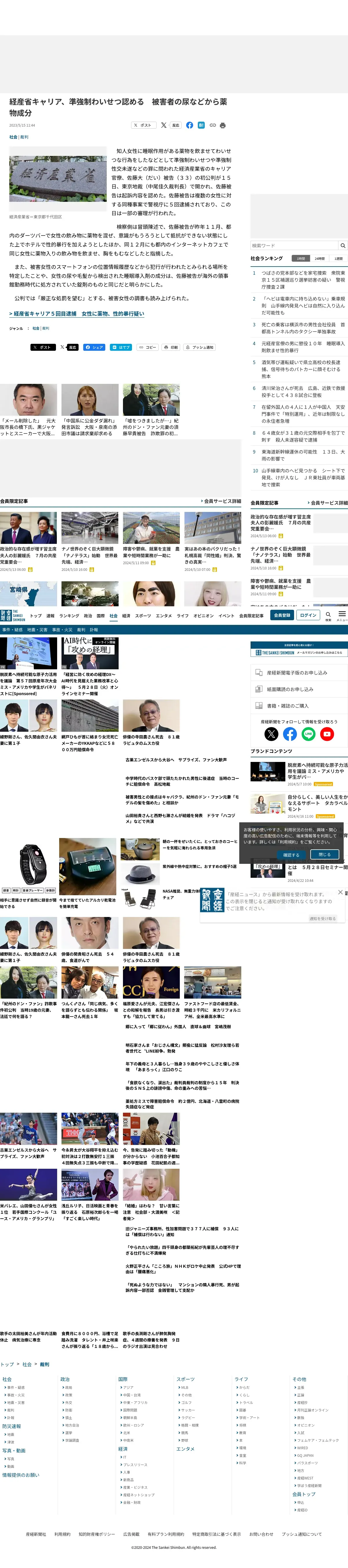Screen dimensions: 348x1568
Task: Select ランキング in the navigation bar
Action: [69, 616]
